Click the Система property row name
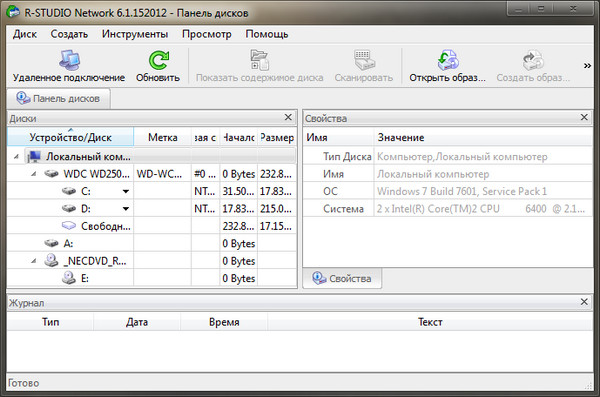This screenshot has height=397, width=600. 343,209
